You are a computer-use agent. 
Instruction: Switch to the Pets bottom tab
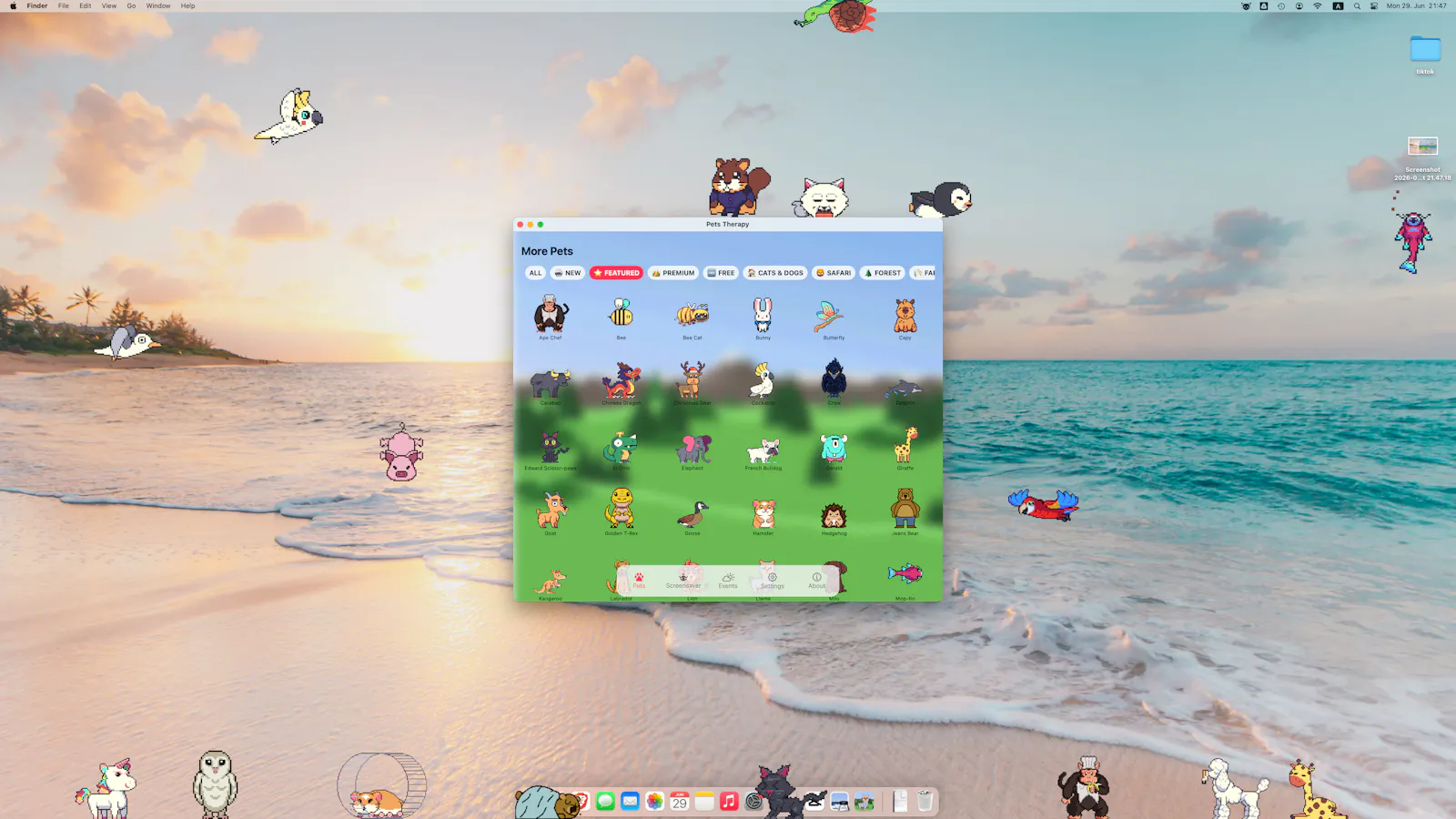pyautogui.click(x=639, y=581)
